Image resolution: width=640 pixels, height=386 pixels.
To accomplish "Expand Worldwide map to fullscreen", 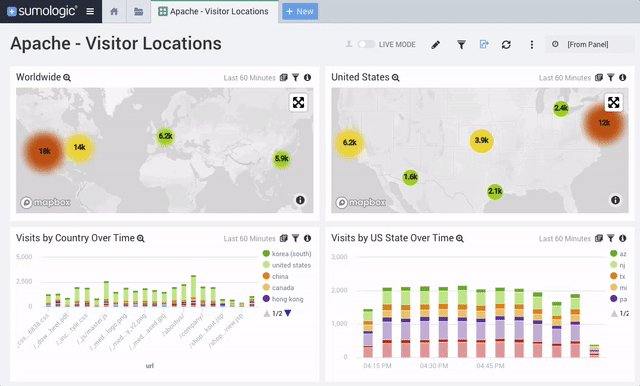I will click(298, 102).
